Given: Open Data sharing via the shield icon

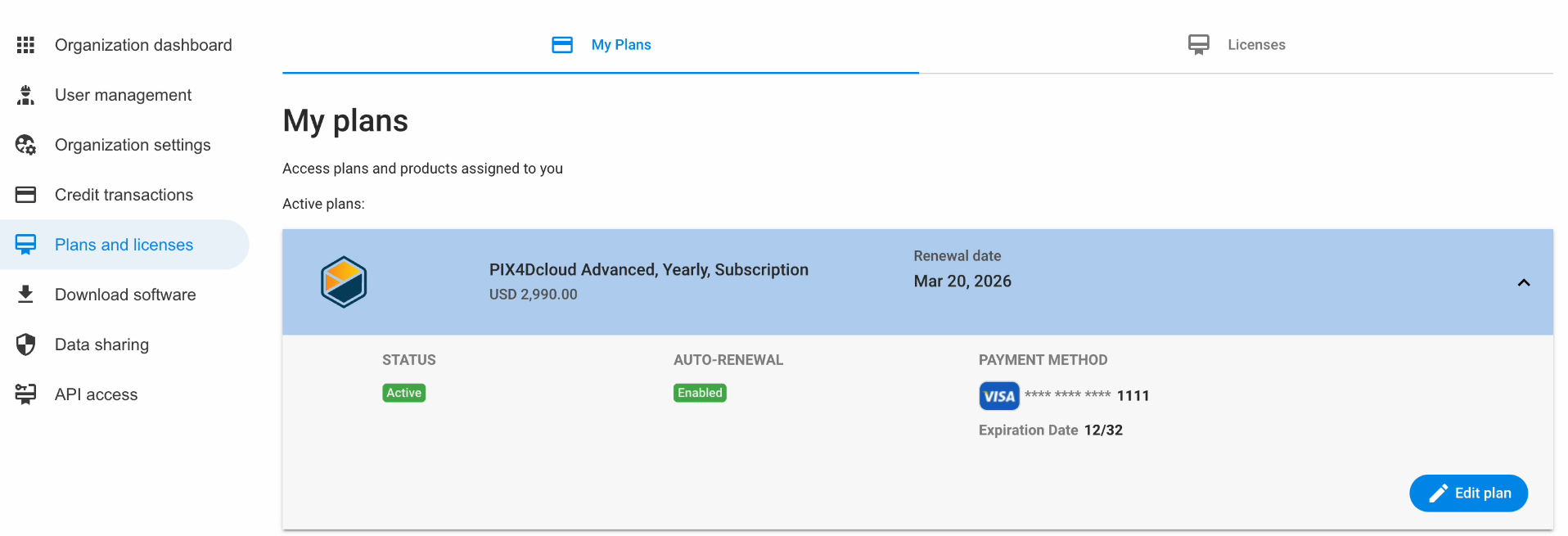Looking at the screenshot, I should [25, 344].
